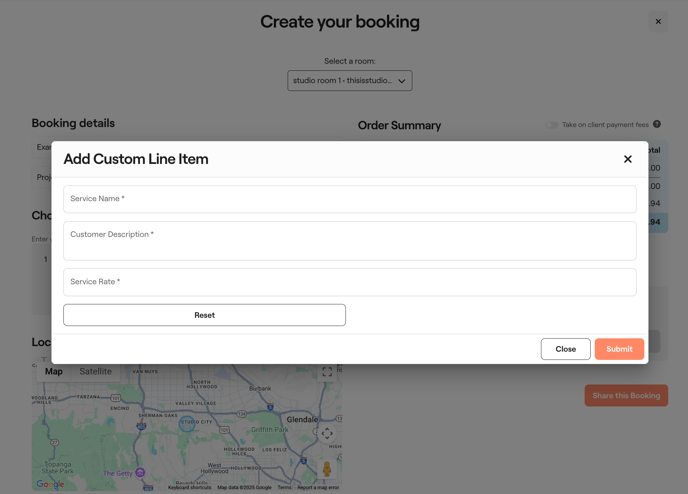Screen dimensions: 688x494
Task: Toggle the map fullscreen view icon
Action: pos(327,372)
